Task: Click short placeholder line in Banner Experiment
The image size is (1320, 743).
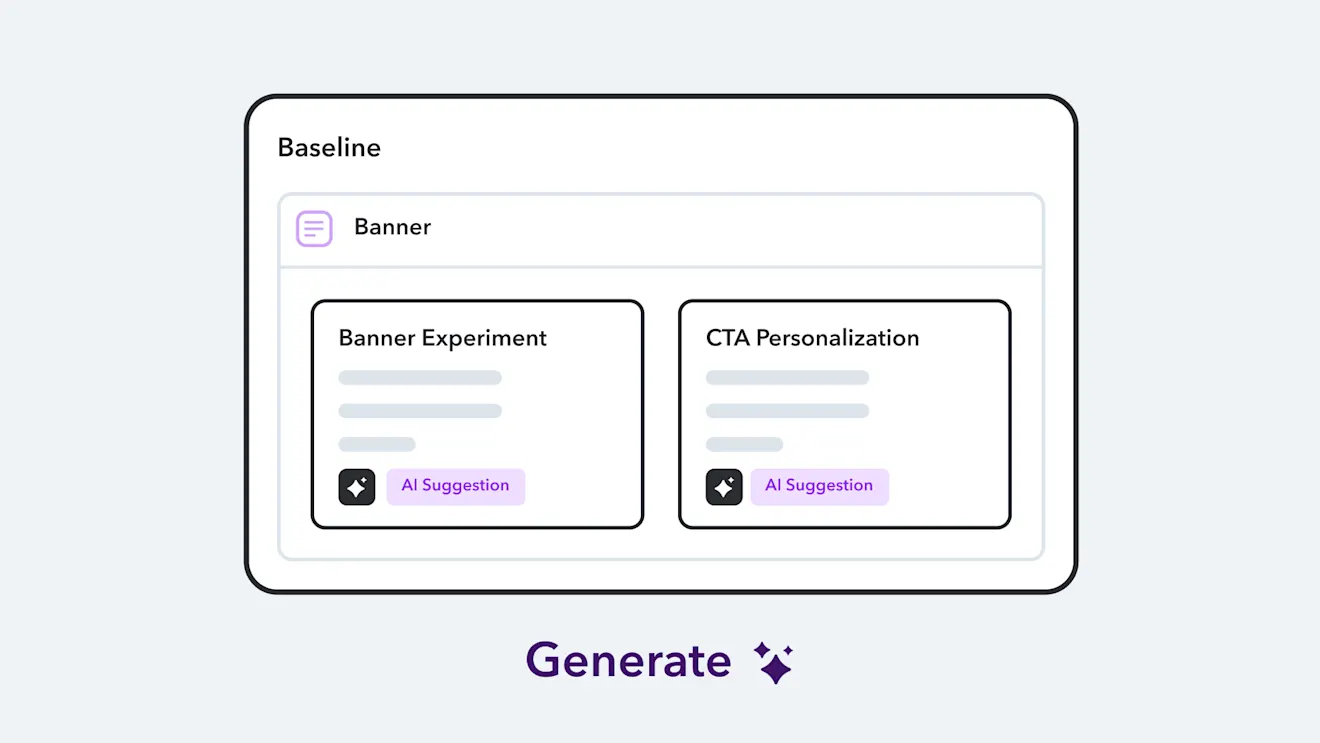Action: 377,444
